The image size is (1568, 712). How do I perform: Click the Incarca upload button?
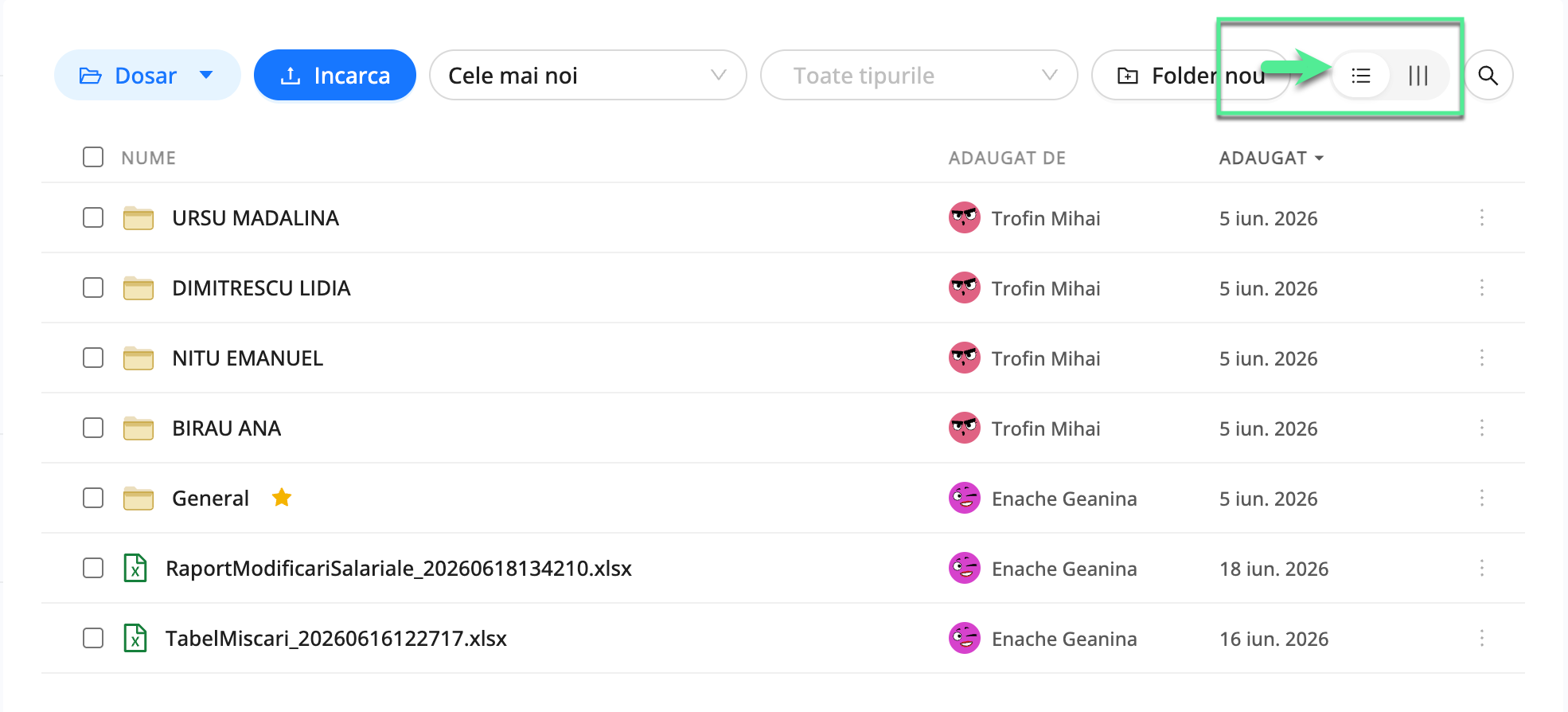(335, 75)
